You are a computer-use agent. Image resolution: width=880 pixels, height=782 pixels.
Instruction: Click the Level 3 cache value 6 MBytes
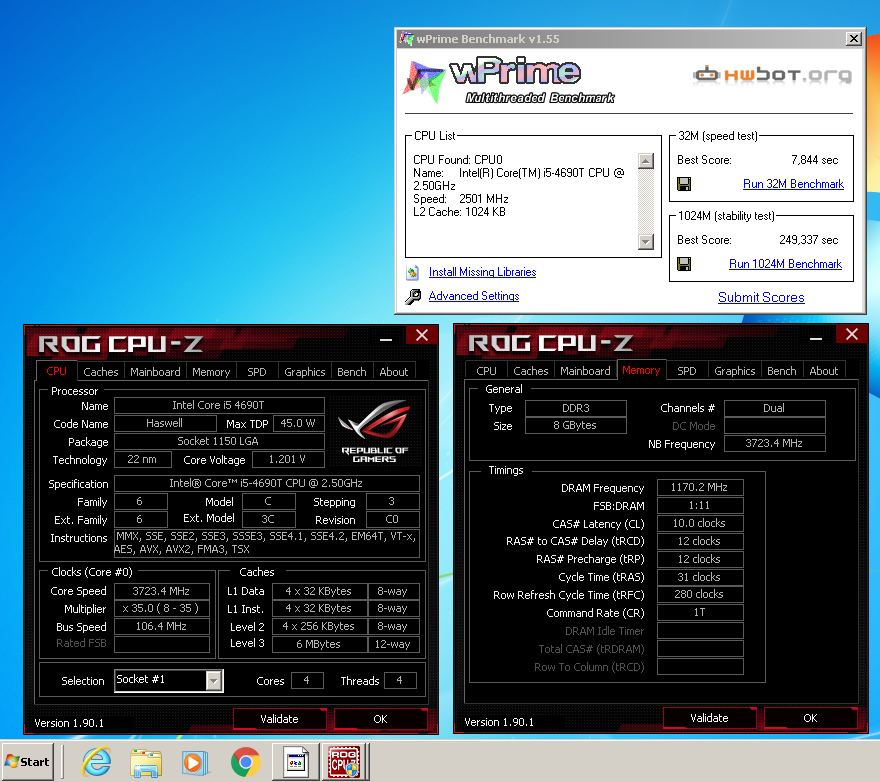(319, 644)
